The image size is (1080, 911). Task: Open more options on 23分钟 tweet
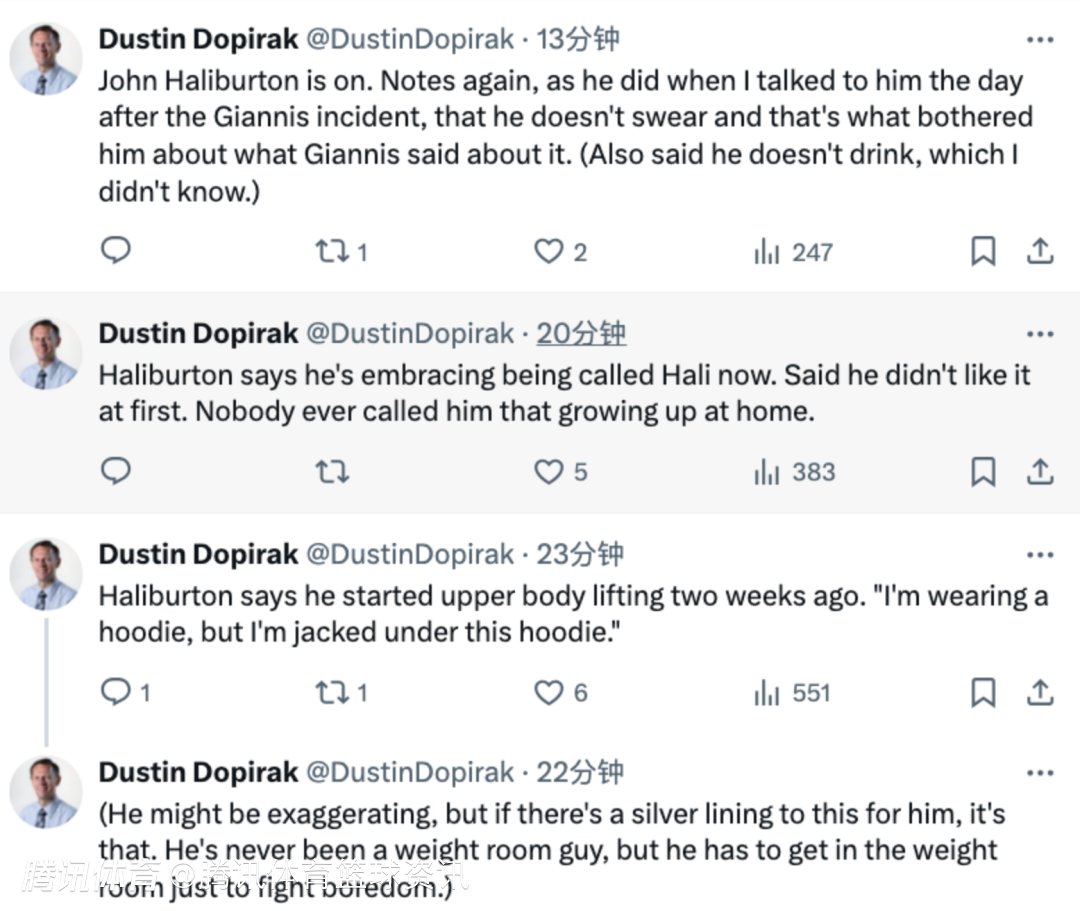pyautogui.click(x=1040, y=555)
